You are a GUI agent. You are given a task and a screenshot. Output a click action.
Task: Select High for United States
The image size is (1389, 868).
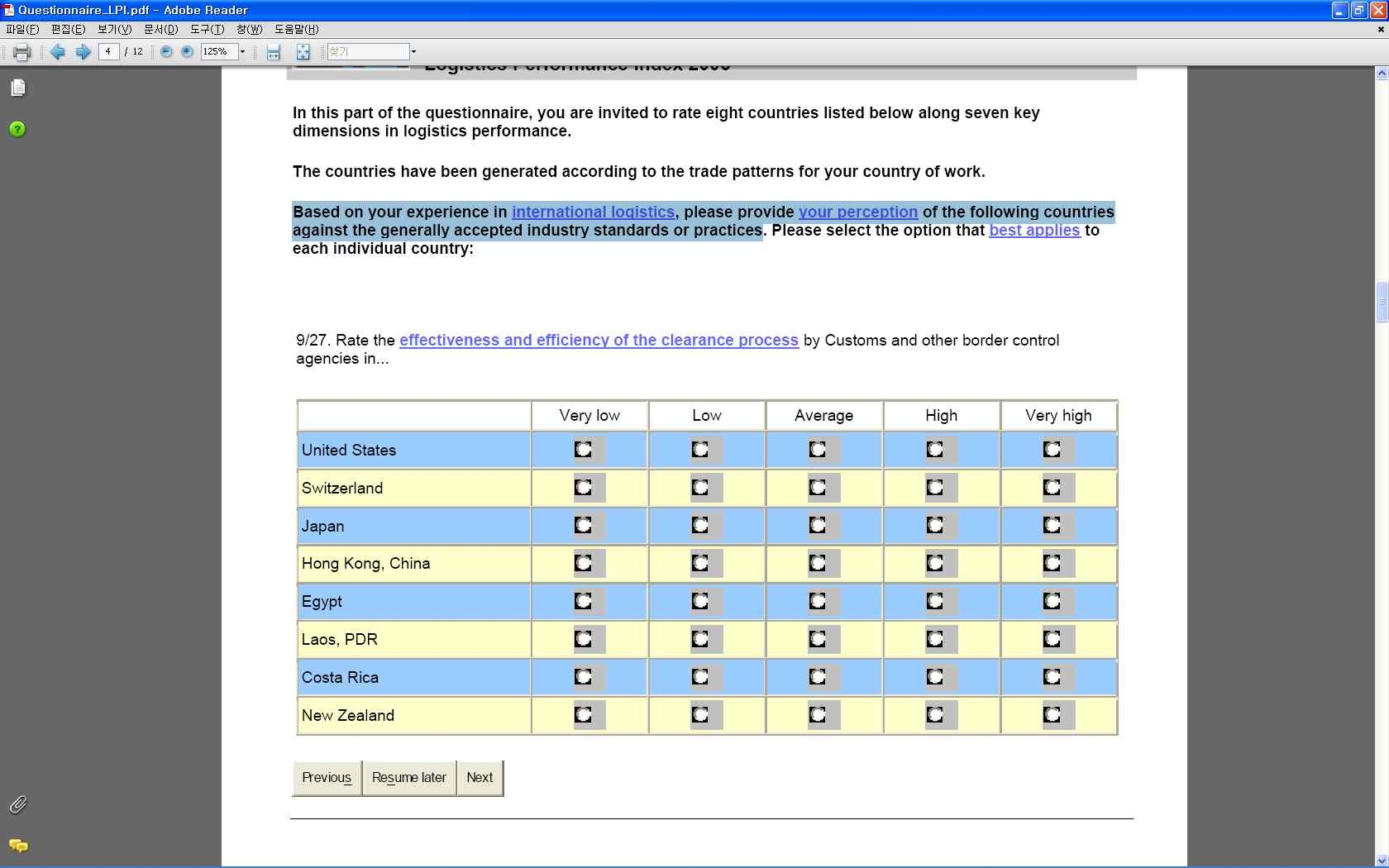coord(935,450)
